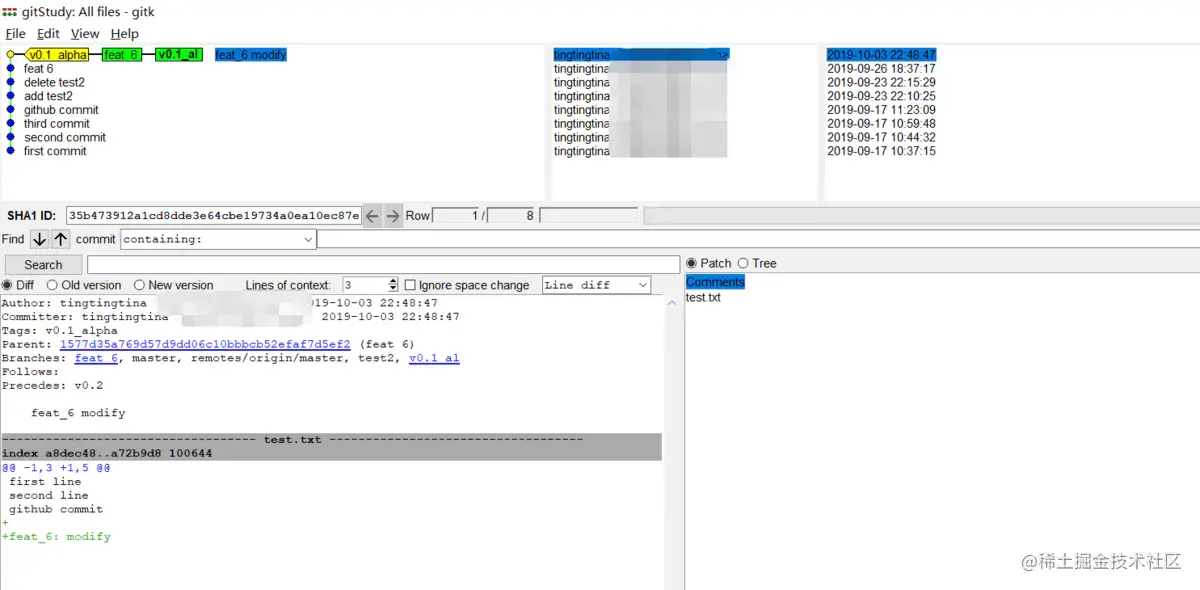Click the gitk app icon in title bar
This screenshot has width=1200, height=590.
(x=10, y=11)
